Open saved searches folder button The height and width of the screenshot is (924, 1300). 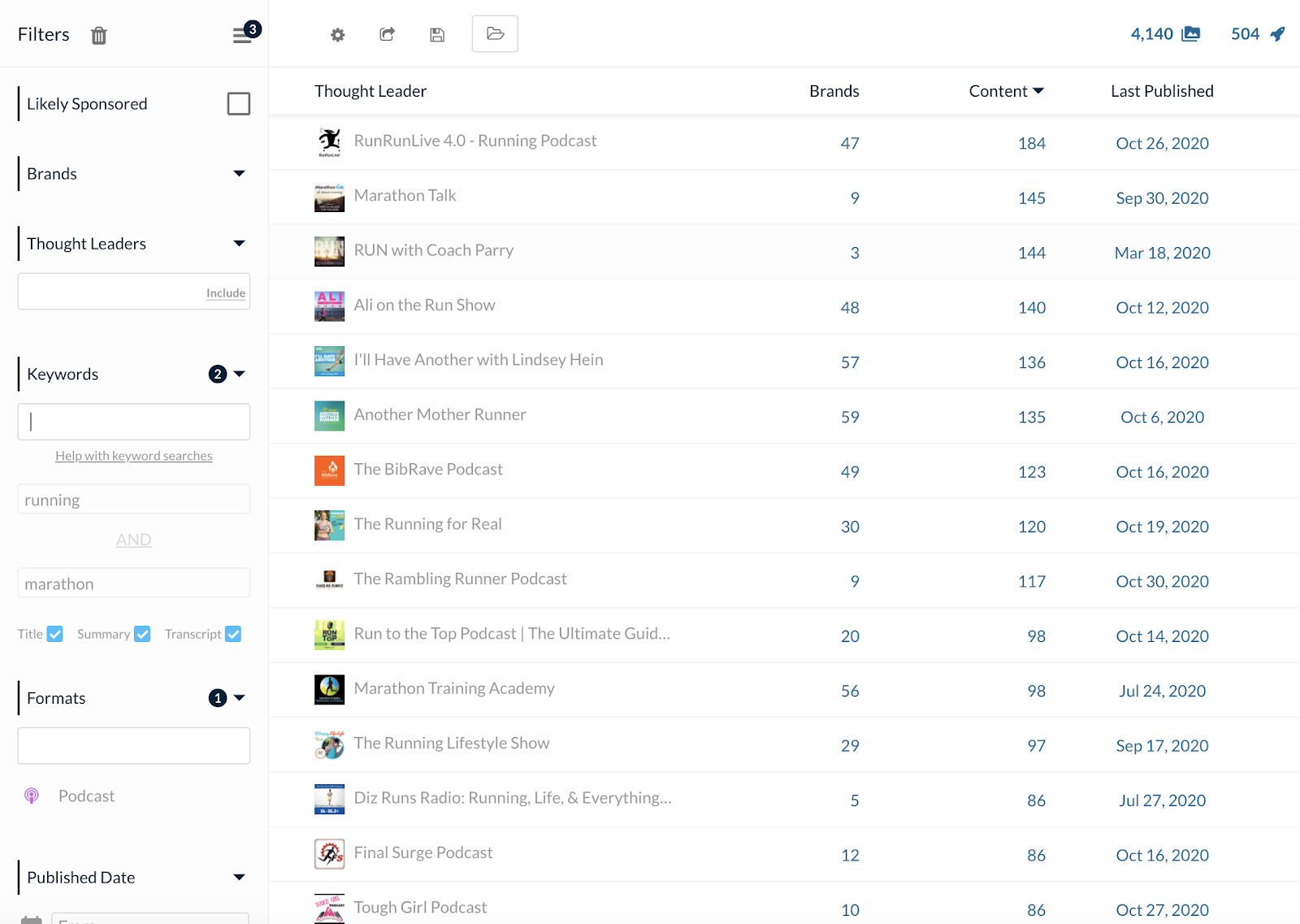pyautogui.click(x=495, y=34)
